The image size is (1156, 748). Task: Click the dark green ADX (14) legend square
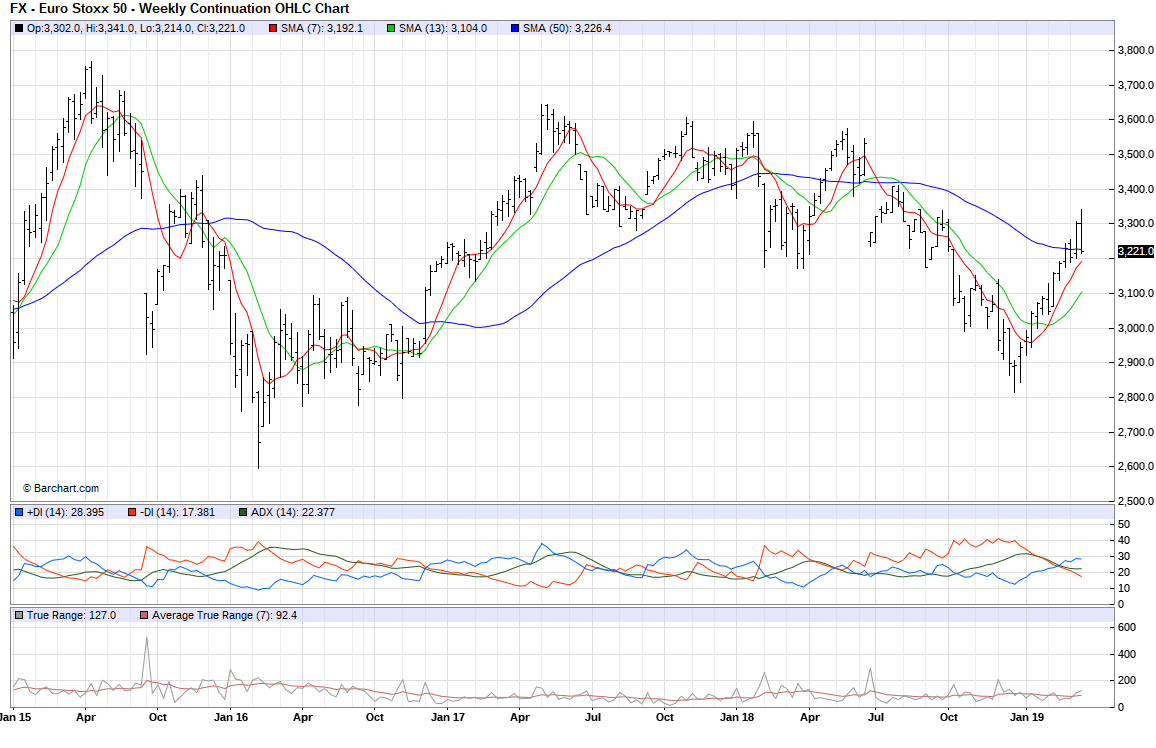pyautogui.click(x=243, y=512)
